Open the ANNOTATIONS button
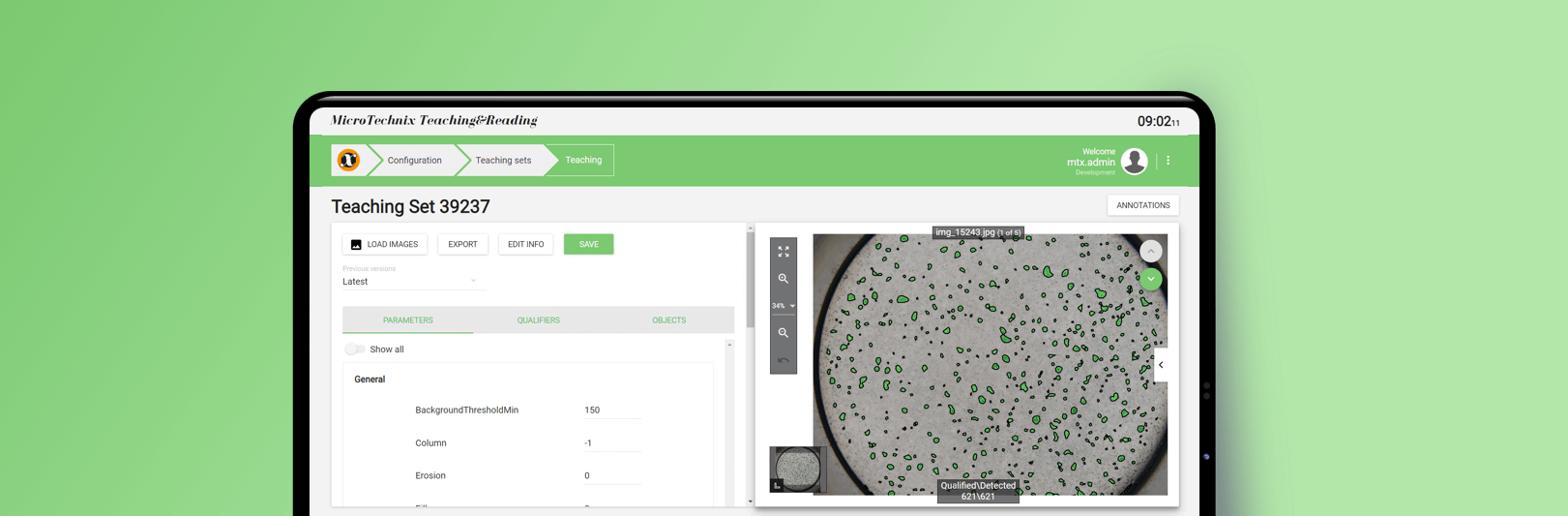The width and height of the screenshot is (1568, 516). (x=1143, y=205)
